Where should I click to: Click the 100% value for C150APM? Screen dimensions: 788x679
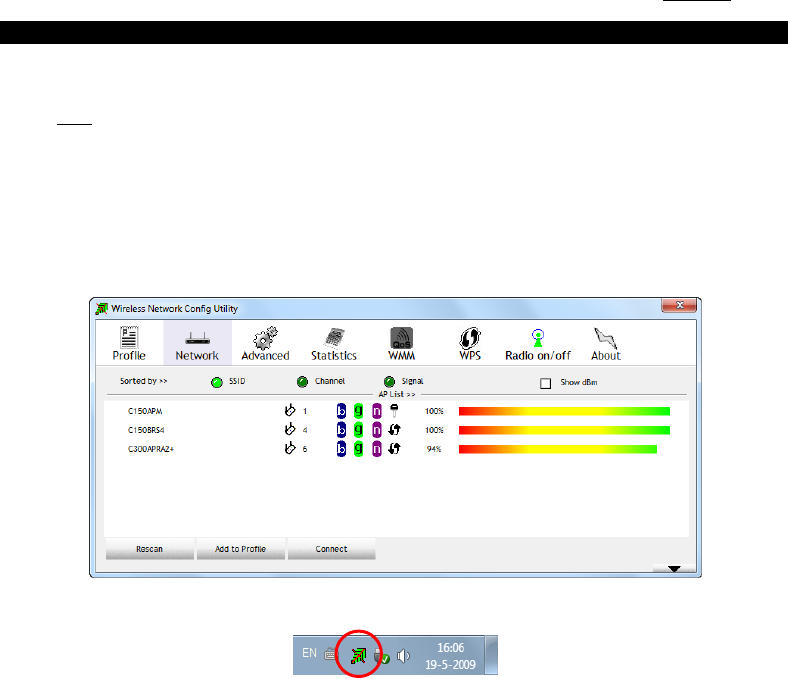pyautogui.click(x=434, y=412)
